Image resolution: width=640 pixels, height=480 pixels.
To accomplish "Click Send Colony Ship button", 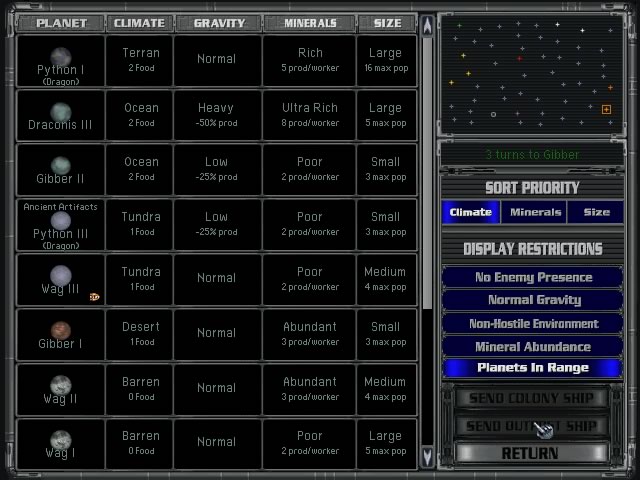I will (531, 398).
